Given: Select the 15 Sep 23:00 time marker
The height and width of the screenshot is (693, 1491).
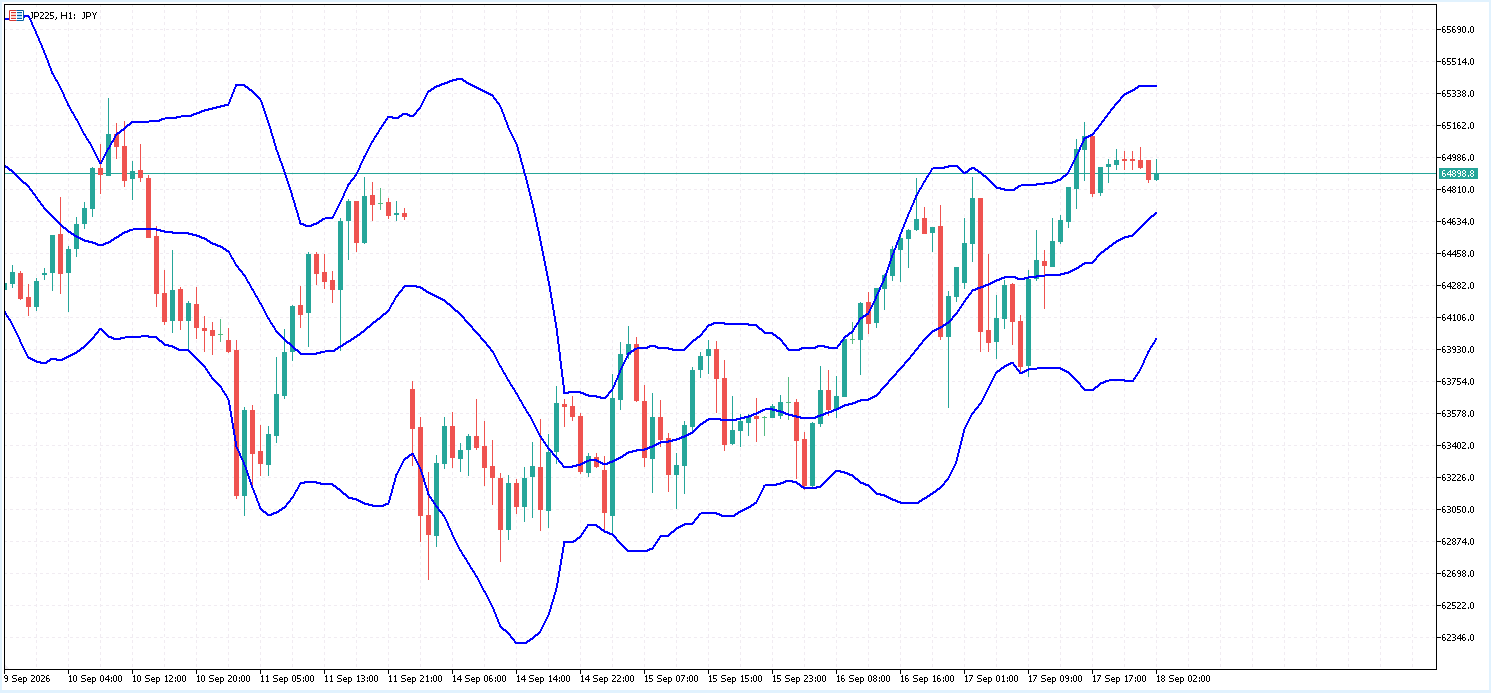Looking at the screenshot, I should tap(799, 679).
